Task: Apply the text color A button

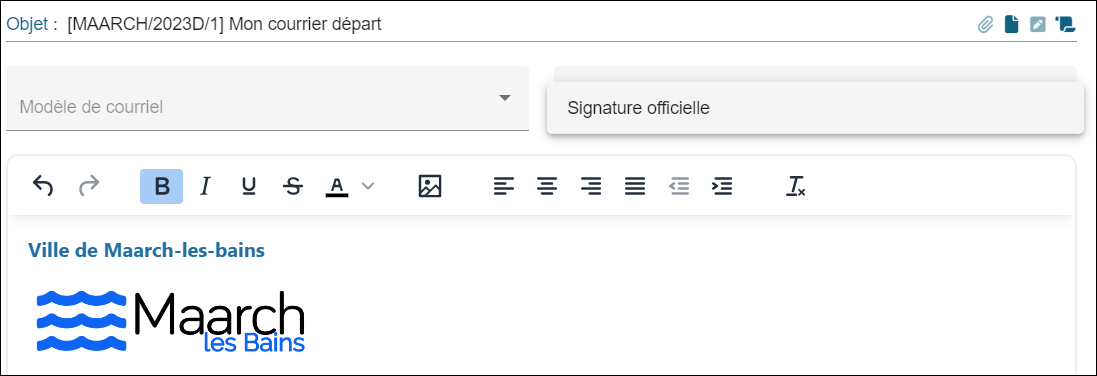Action: coord(337,186)
